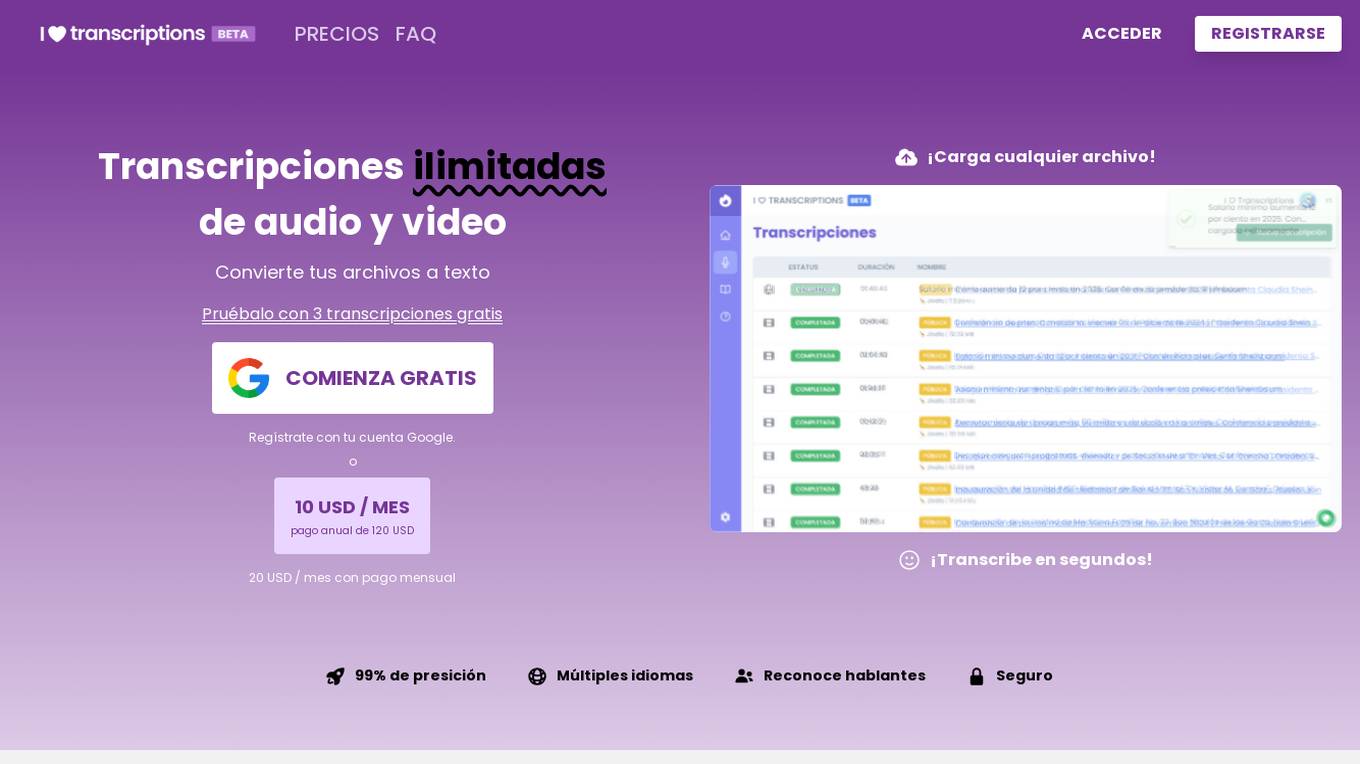The height and width of the screenshot is (764, 1360).
Task: Click the globe icon by Múltiples idiomas
Action: [537, 676]
